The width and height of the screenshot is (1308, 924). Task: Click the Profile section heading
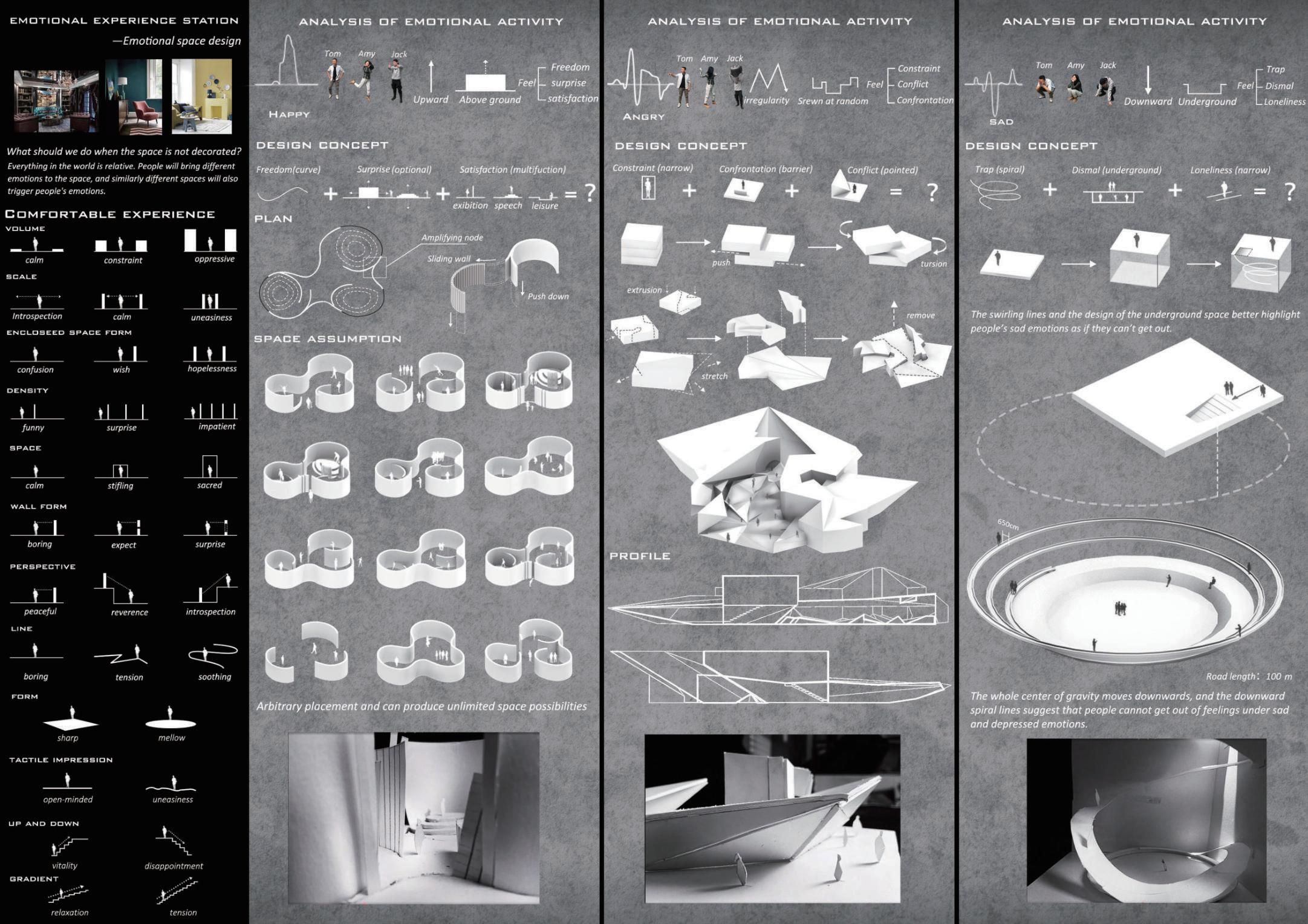coord(640,556)
